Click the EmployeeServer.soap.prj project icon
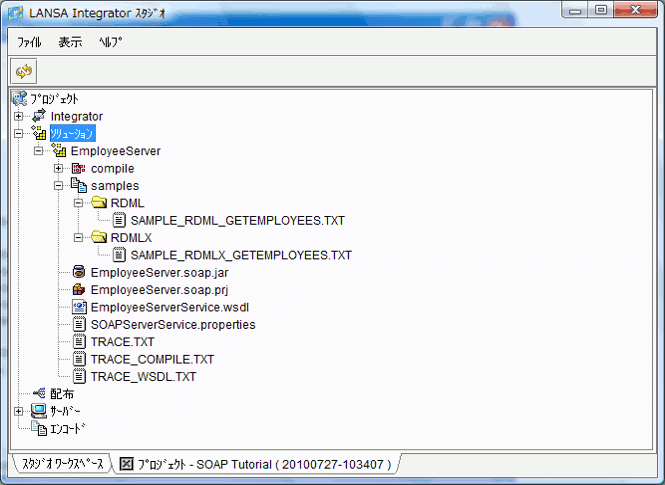The height and width of the screenshot is (485, 665). tap(79, 290)
